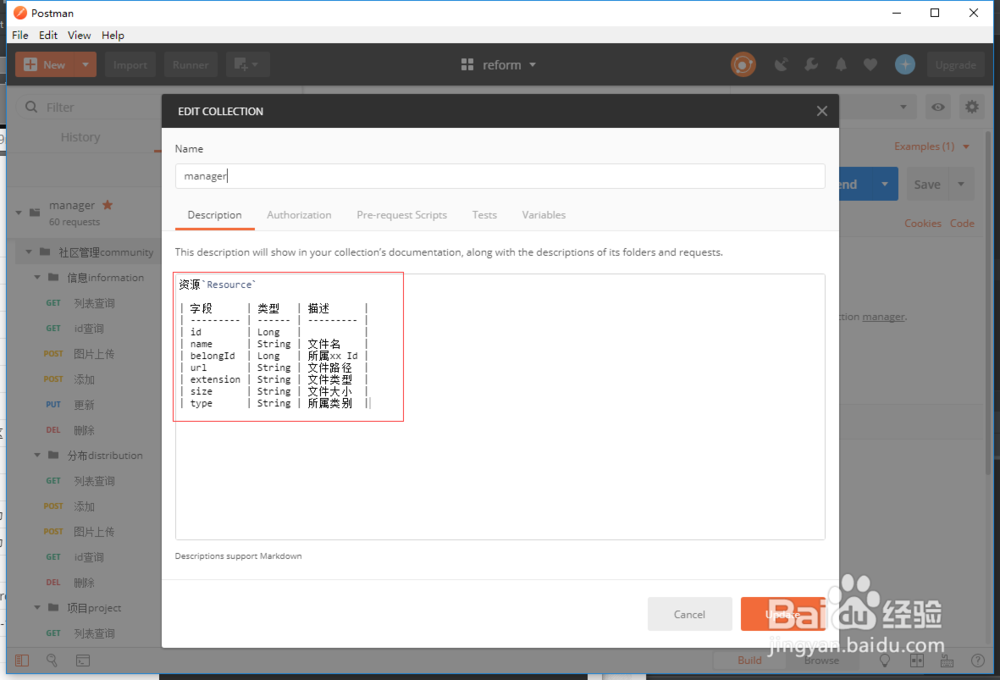Click the heart icon in the header
Image resolution: width=1000 pixels, height=680 pixels.
871,64
